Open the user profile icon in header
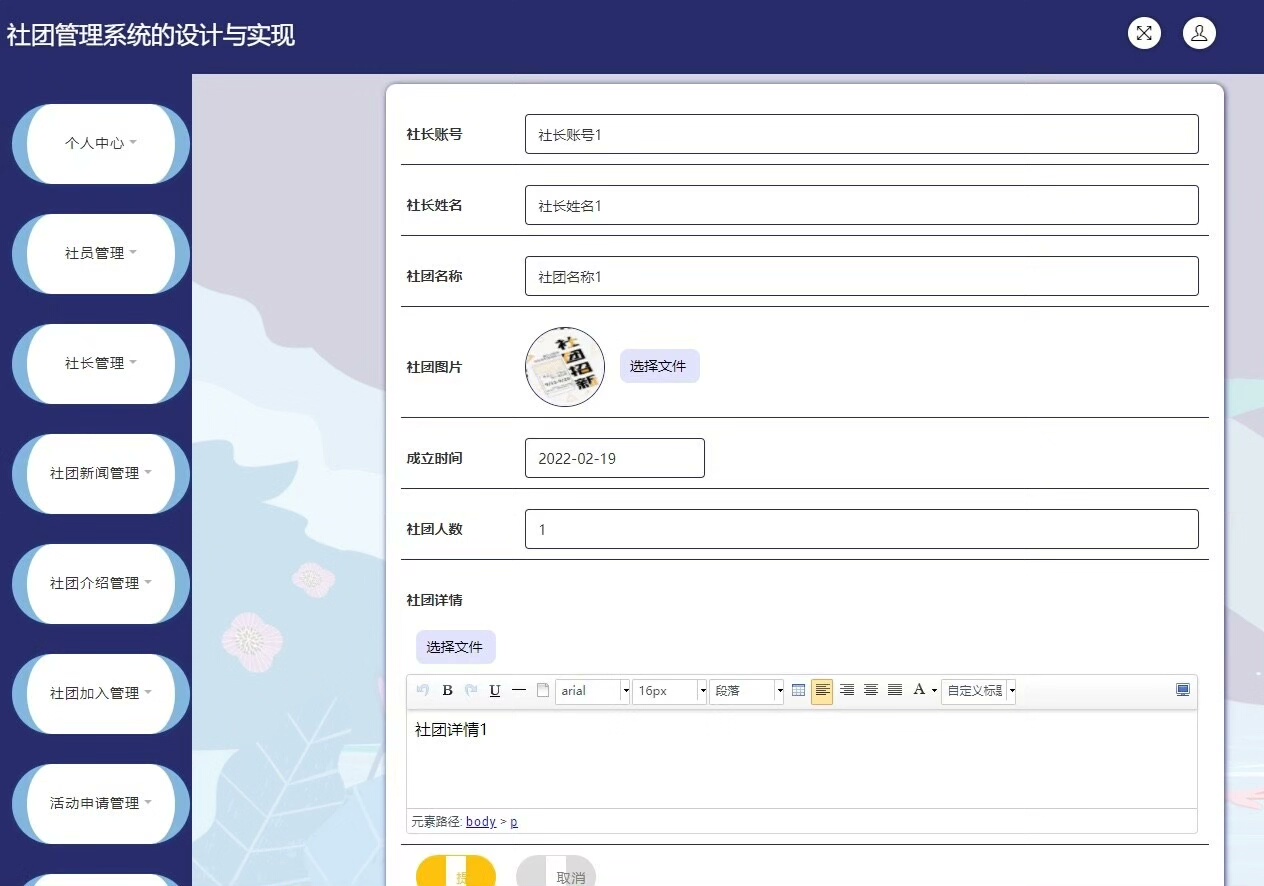1264x886 pixels. [x=1199, y=33]
